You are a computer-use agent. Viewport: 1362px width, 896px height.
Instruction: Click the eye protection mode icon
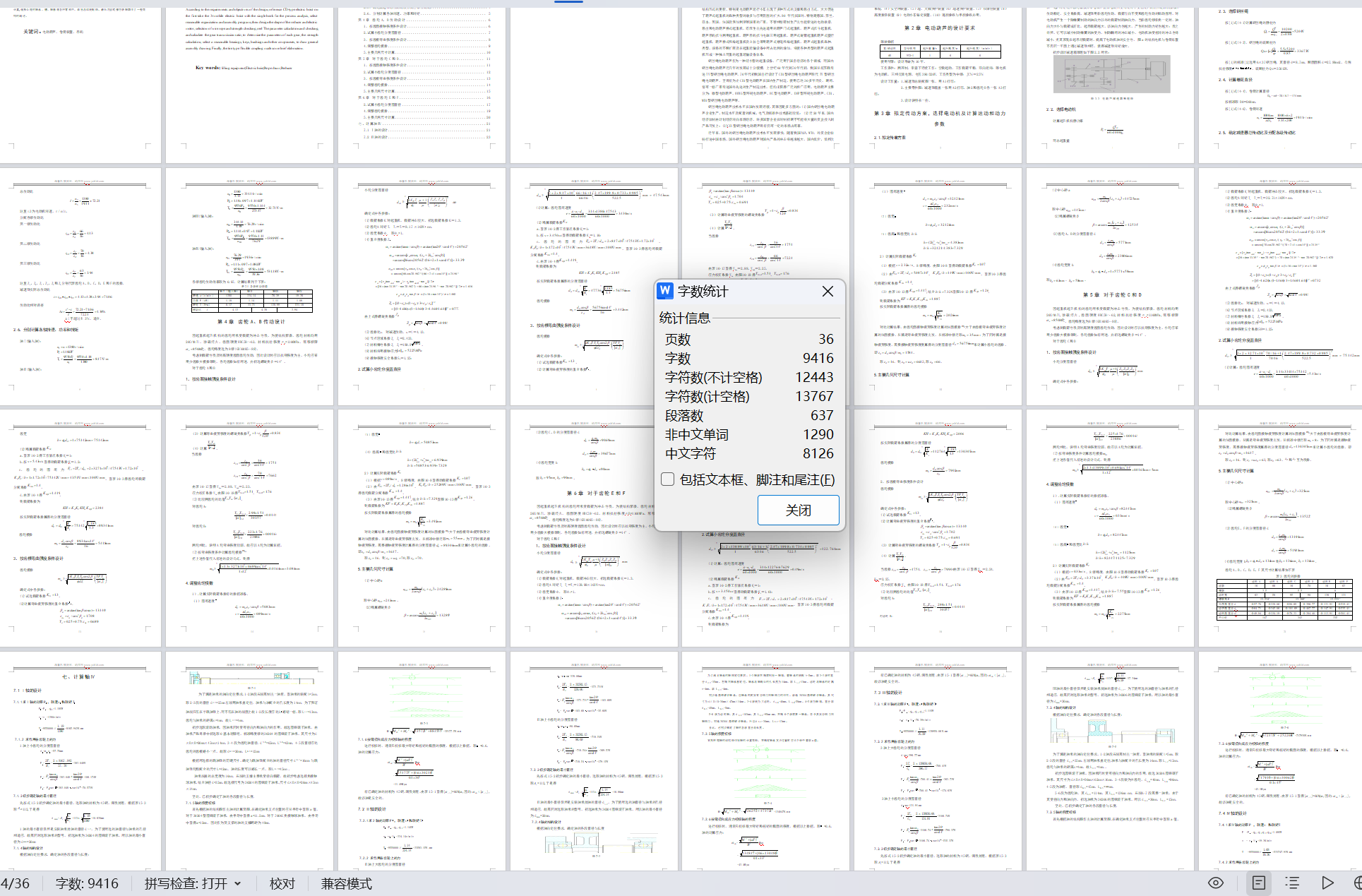pyautogui.click(x=1215, y=883)
